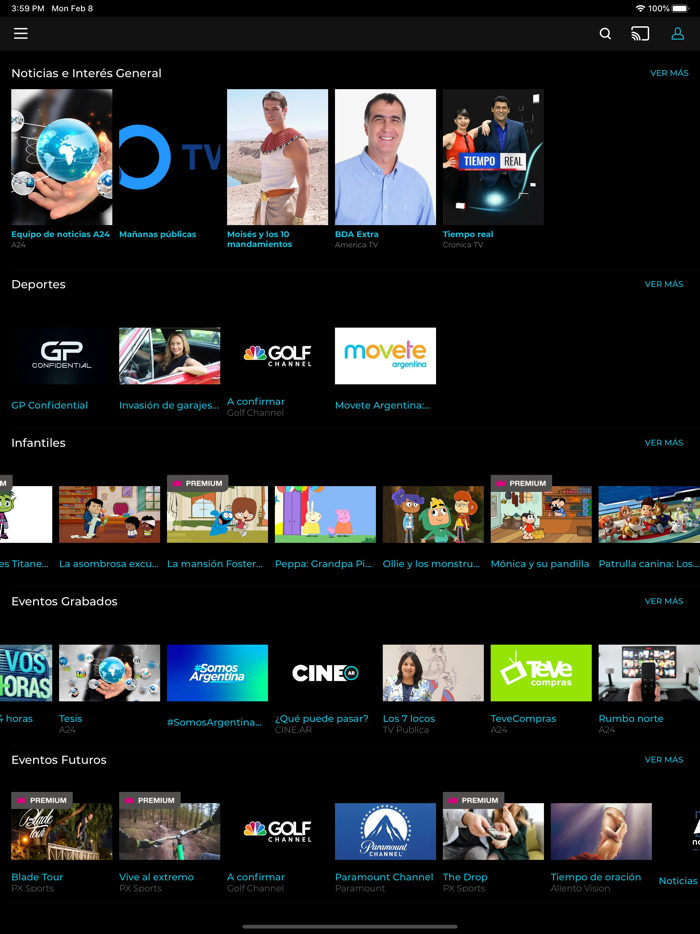700x934 pixels.
Task: Open the user profile icon
Action: 677,34
